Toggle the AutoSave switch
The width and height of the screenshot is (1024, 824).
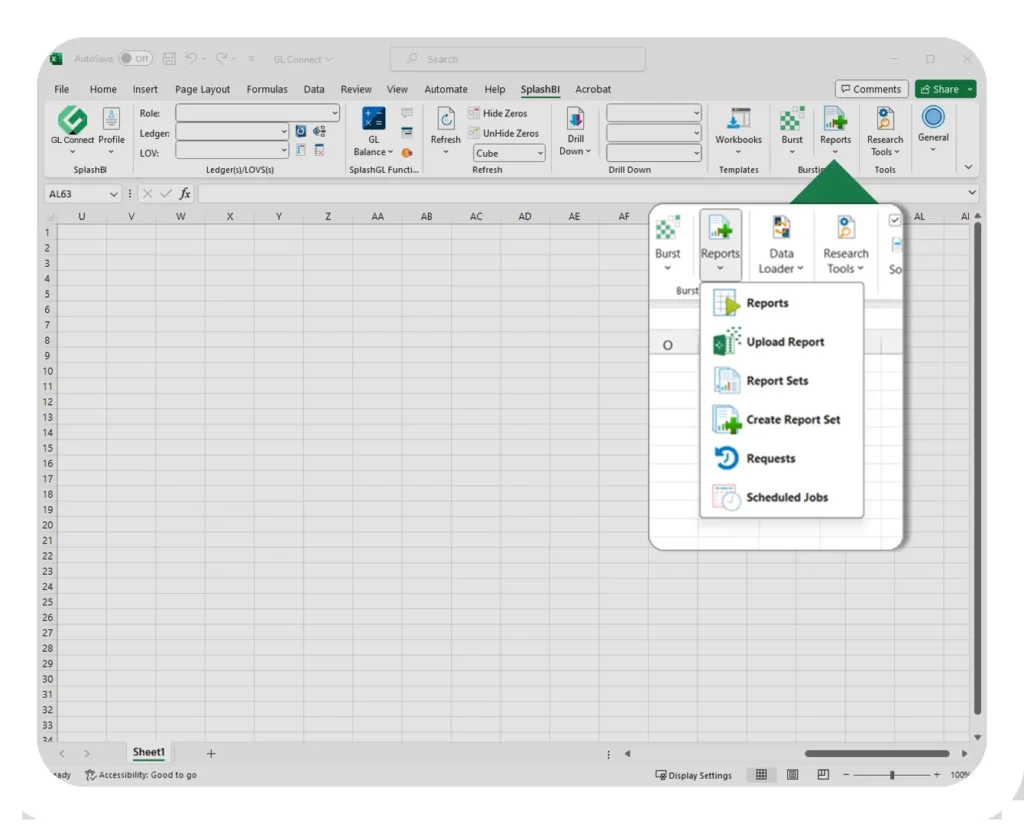click(135, 59)
